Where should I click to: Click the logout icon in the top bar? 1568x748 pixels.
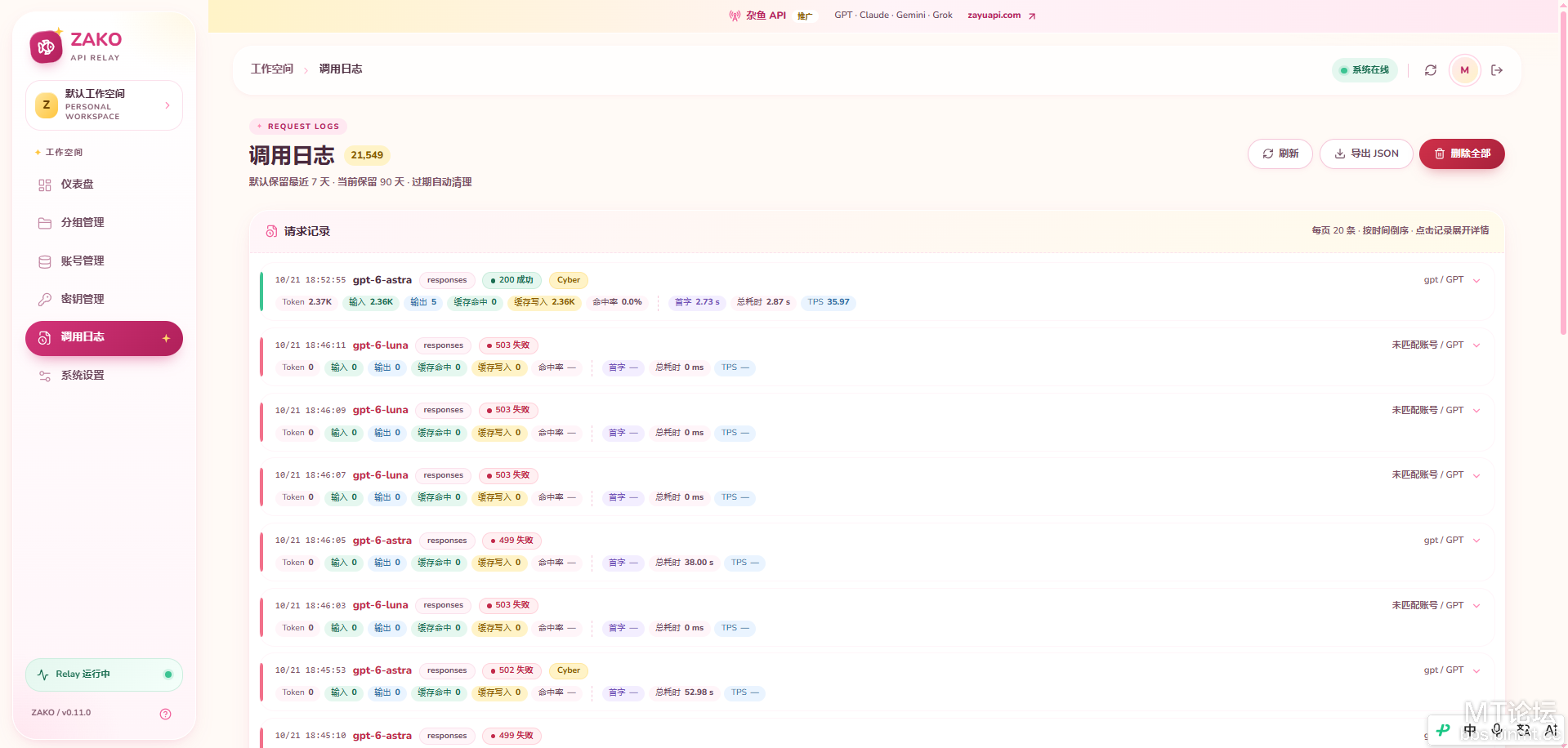[1497, 70]
